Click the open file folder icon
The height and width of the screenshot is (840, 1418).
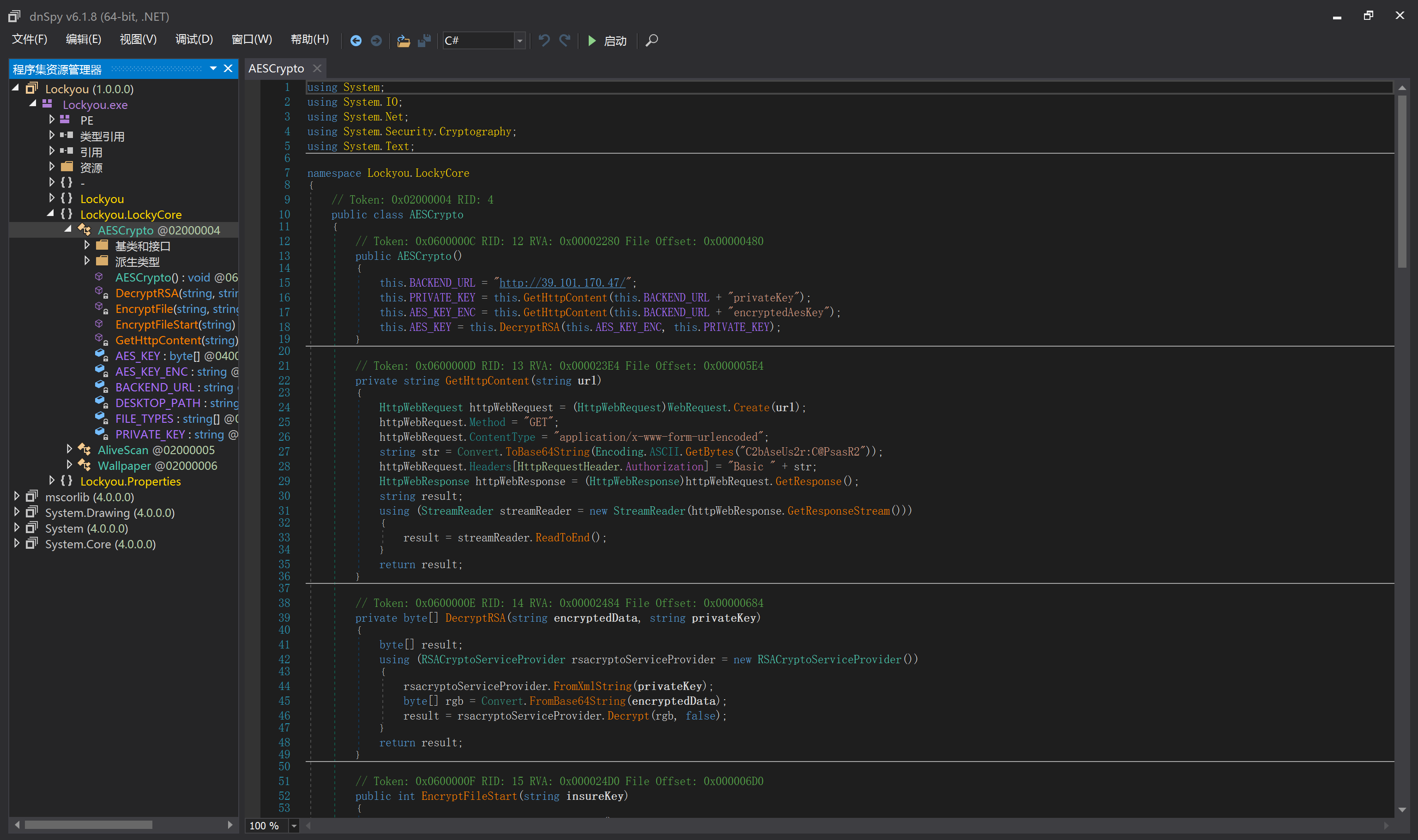[x=403, y=41]
